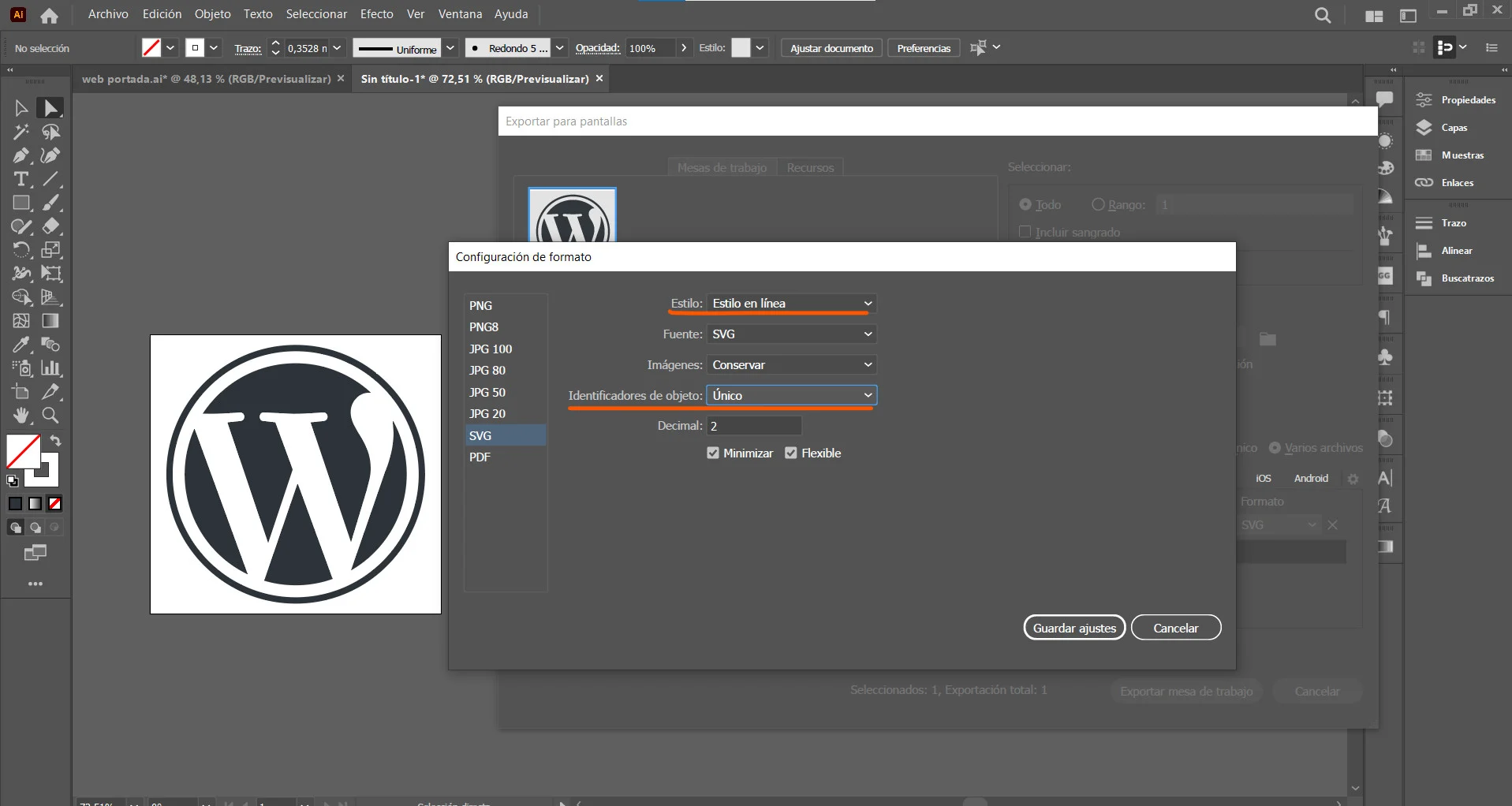Open the Illustrator home screen
Image resolution: width=1512 pixels, height=806 pixels.
click(49, 15)
